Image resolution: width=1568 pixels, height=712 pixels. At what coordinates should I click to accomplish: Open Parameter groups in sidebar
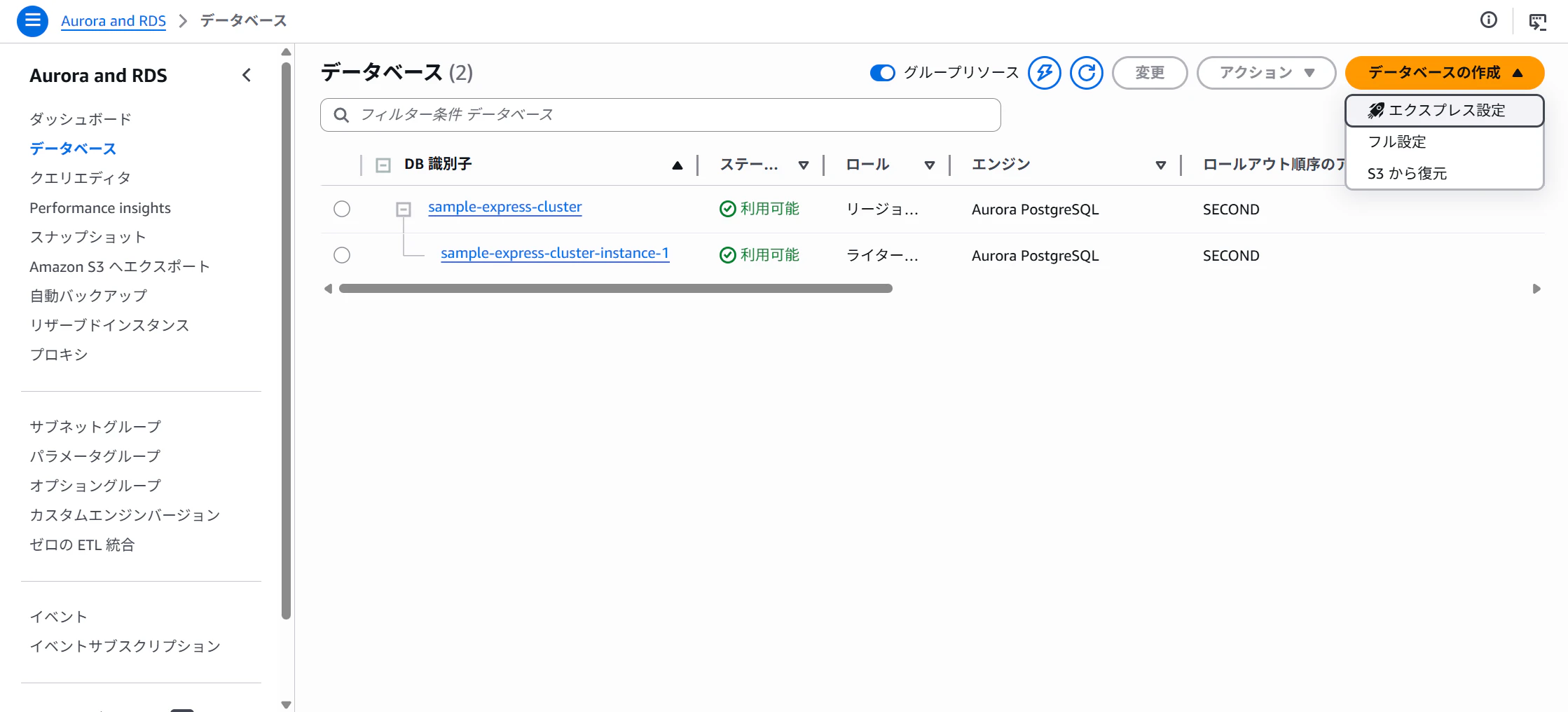click(x=95, y=456)
